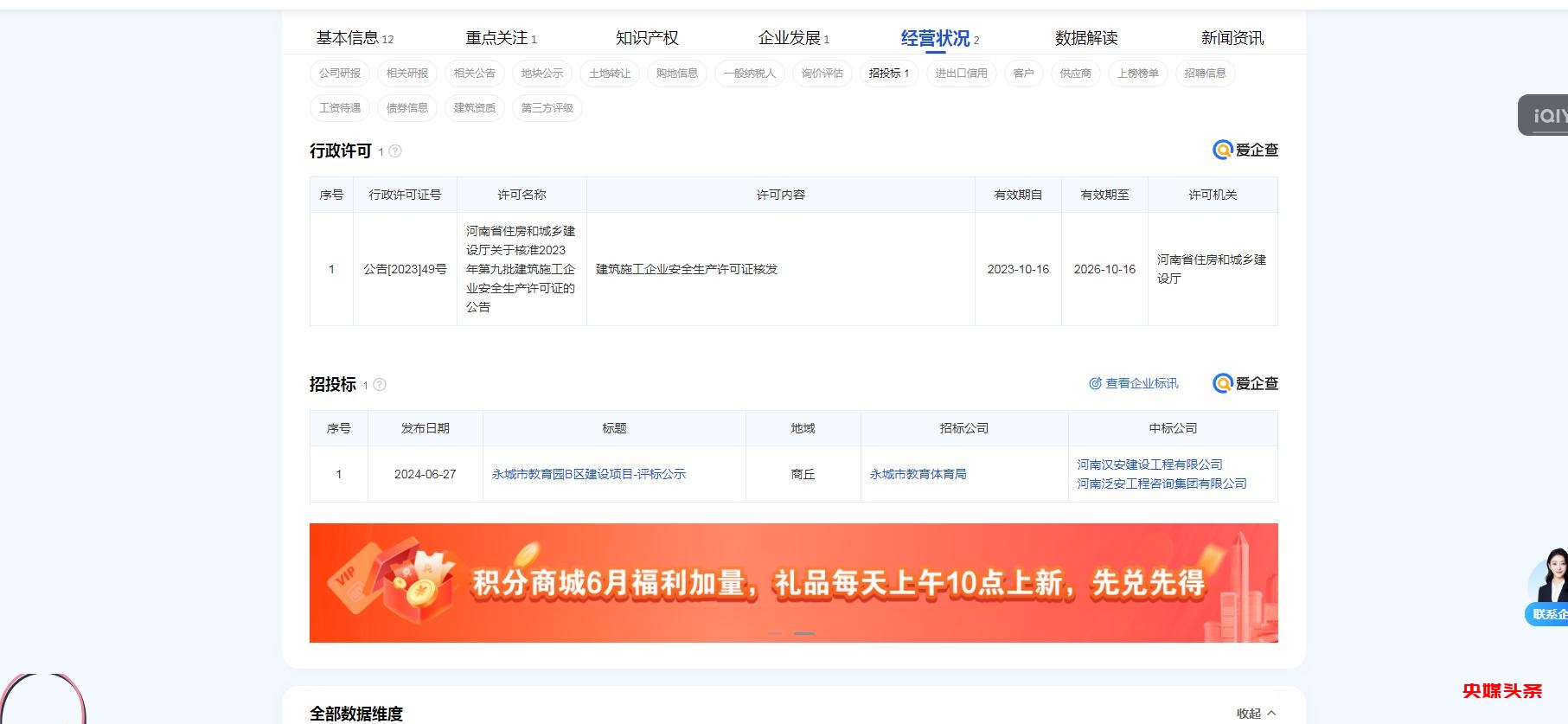1568x724 pixels.
Task: Click the 积分商城 promotional banner
Action: click(793, 583)
